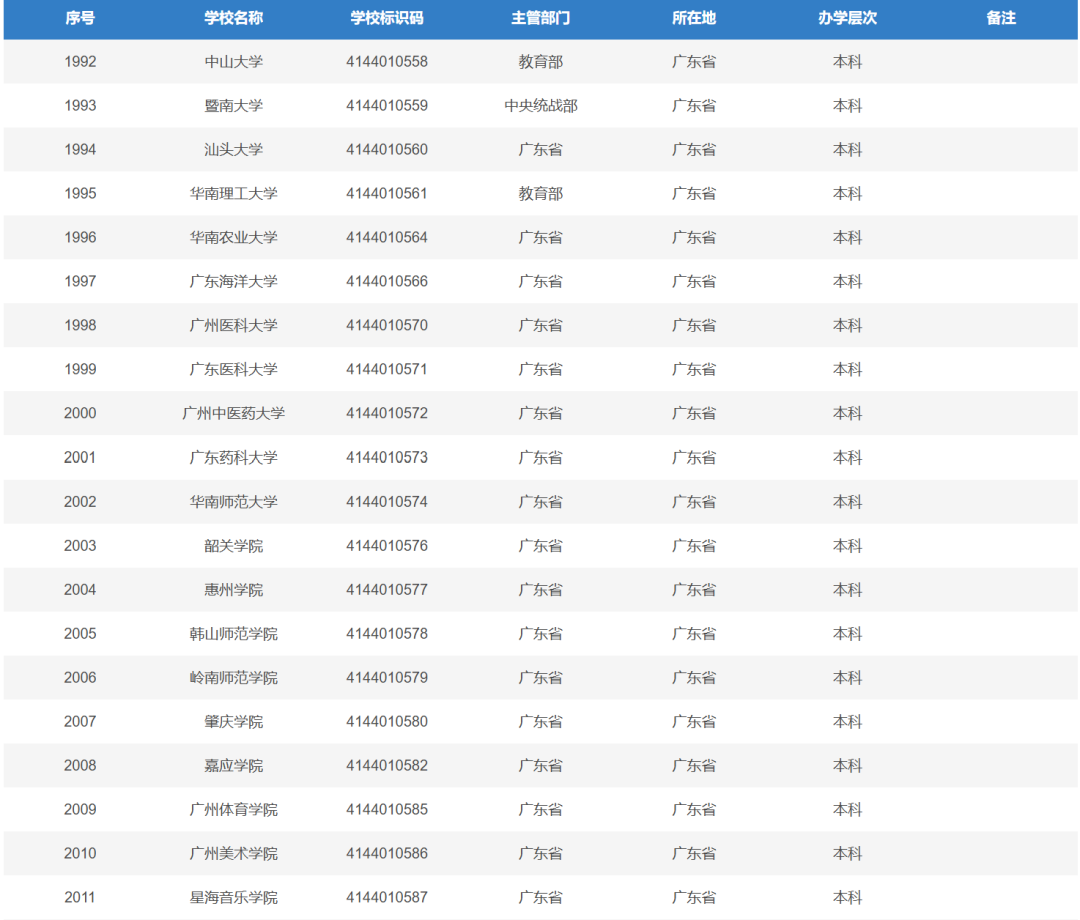Click the 序号 column header
The height and width of the screenshot is (920, 1080).
80,18
